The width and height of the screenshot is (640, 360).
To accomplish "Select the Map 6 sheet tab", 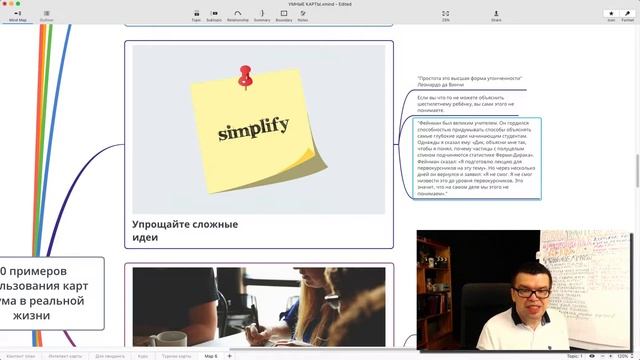I will click(x=211, y=356).
